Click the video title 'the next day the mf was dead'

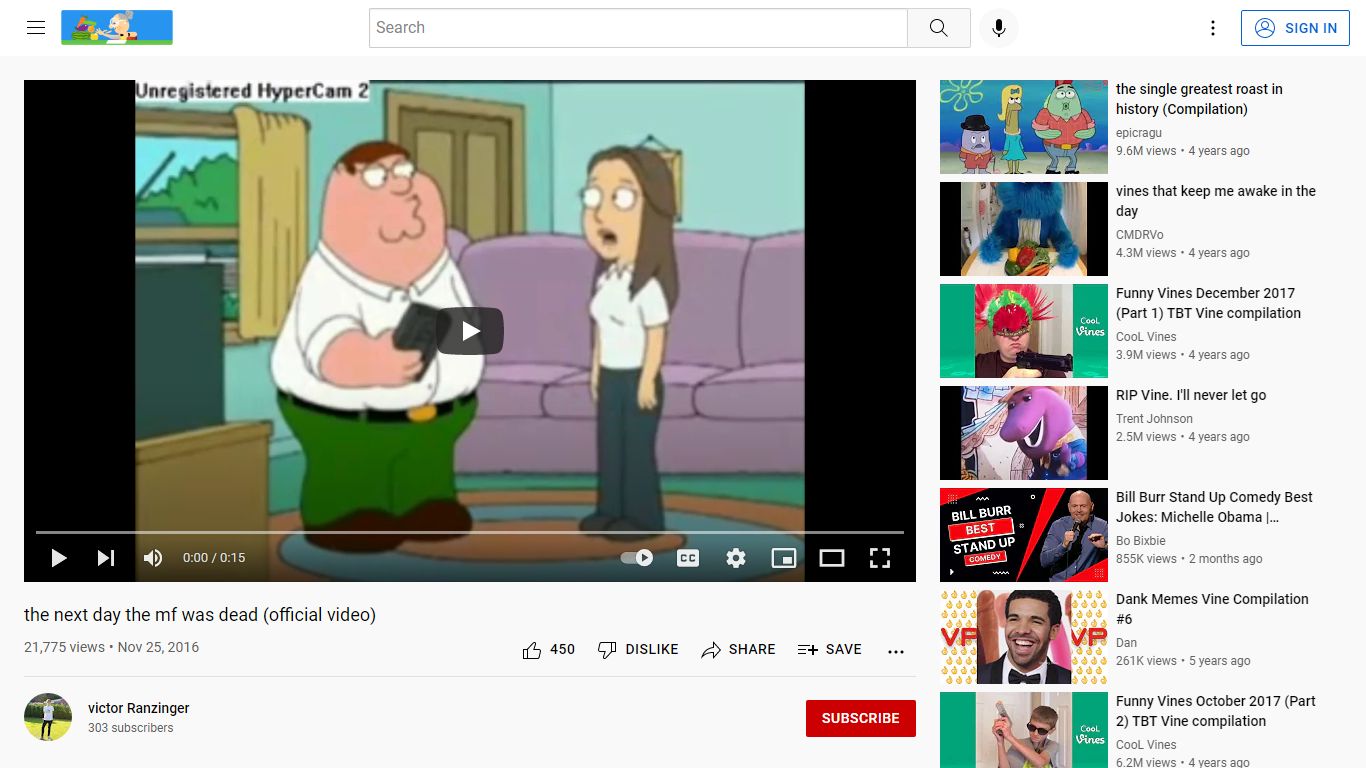pos(200,615)
